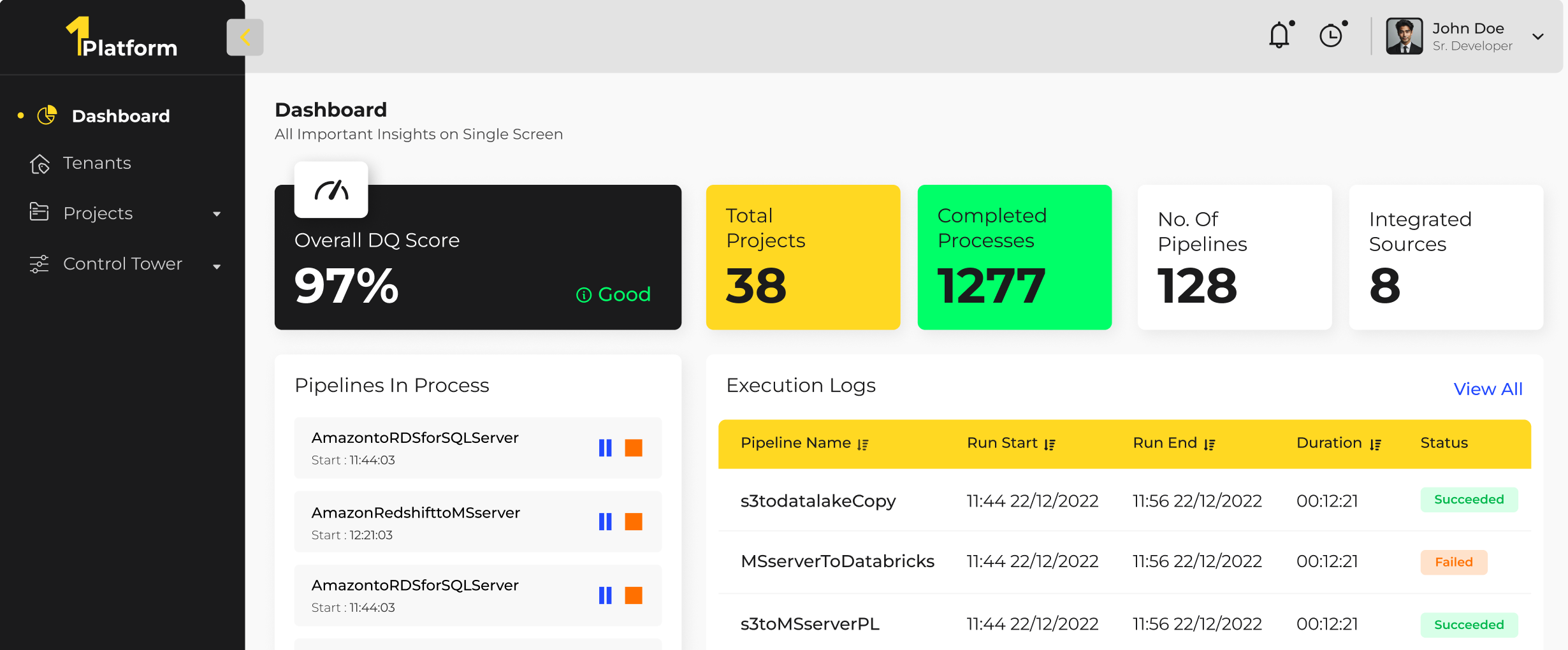Click the Overall DQ Score 97% value
The image size is (1568, 650).
(x=347, y=285)
